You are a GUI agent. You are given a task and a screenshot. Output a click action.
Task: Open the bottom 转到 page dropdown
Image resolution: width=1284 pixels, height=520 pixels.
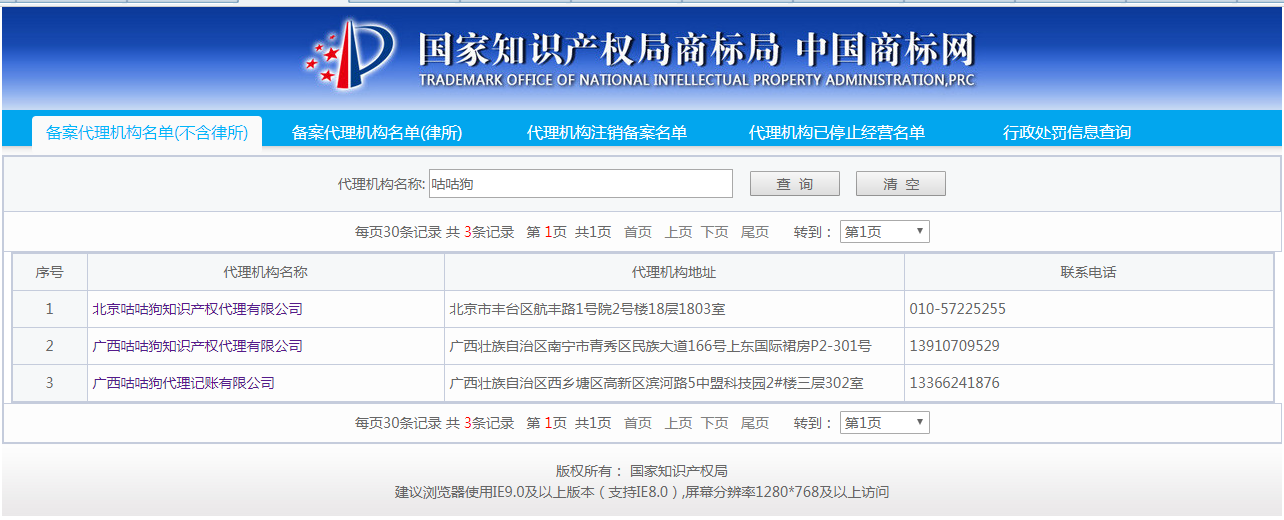[x=885, y=423]
